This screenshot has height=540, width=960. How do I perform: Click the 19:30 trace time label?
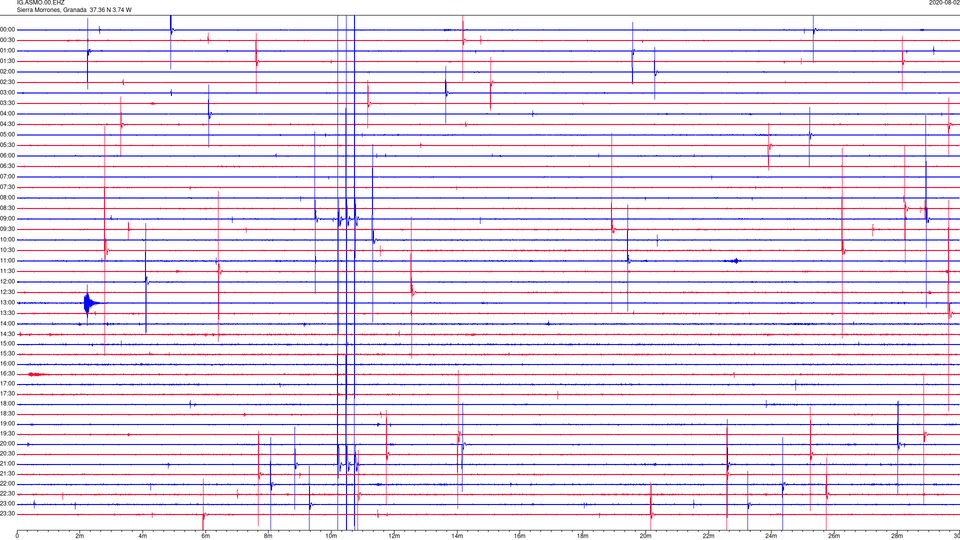[8, 433]
